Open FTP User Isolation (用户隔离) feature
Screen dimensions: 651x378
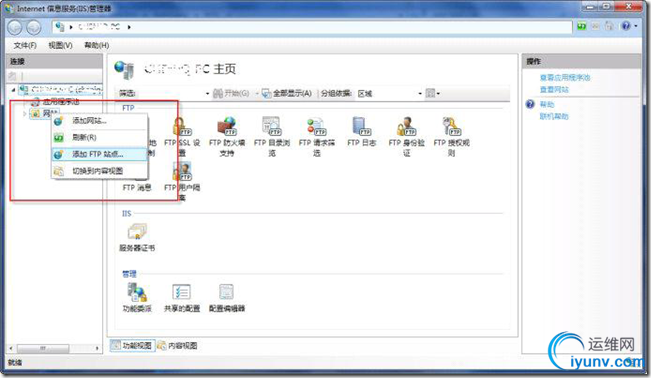[x=182, y=181]
